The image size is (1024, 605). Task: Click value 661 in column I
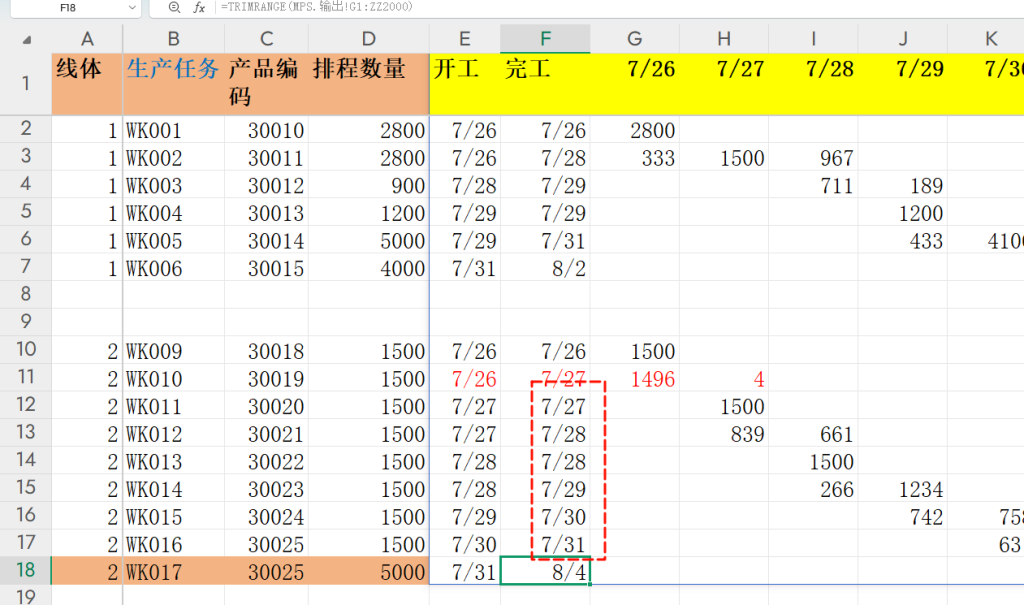click(813, 434)
